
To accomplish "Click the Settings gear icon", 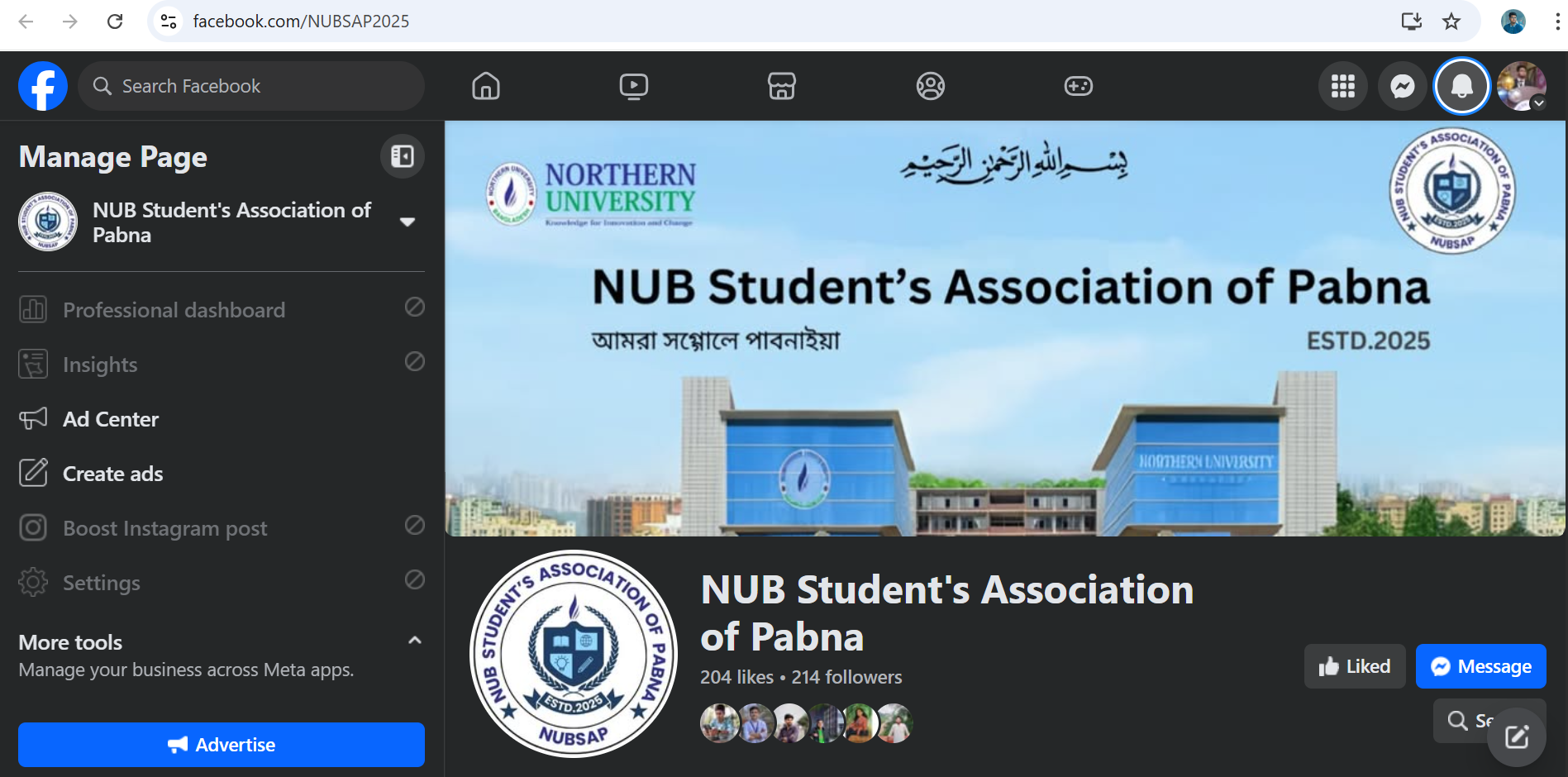I will click(x=33, y=582).
